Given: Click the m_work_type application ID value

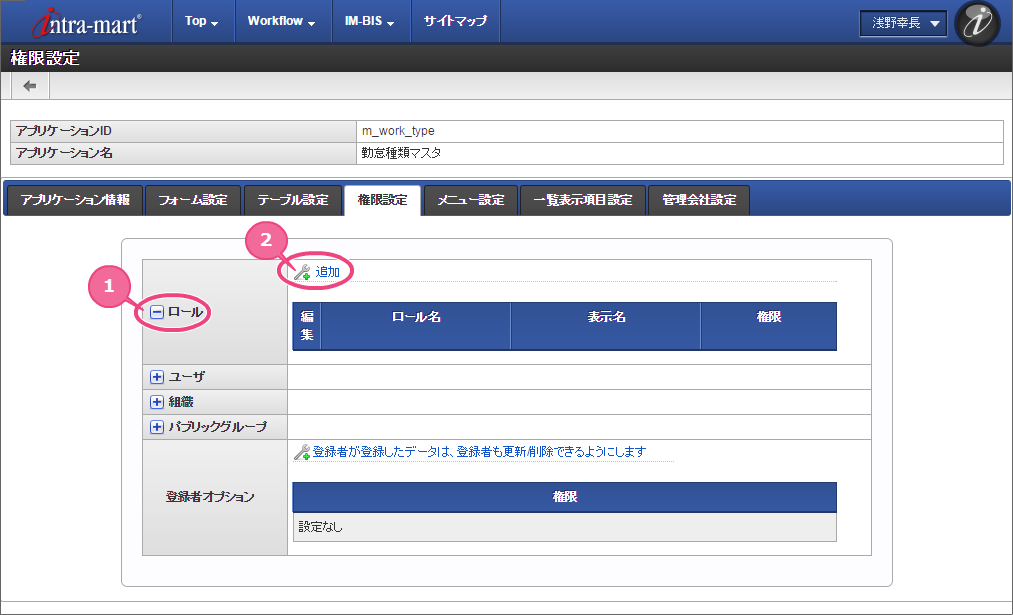Looking at the screenshot, I should coord(398,131).
